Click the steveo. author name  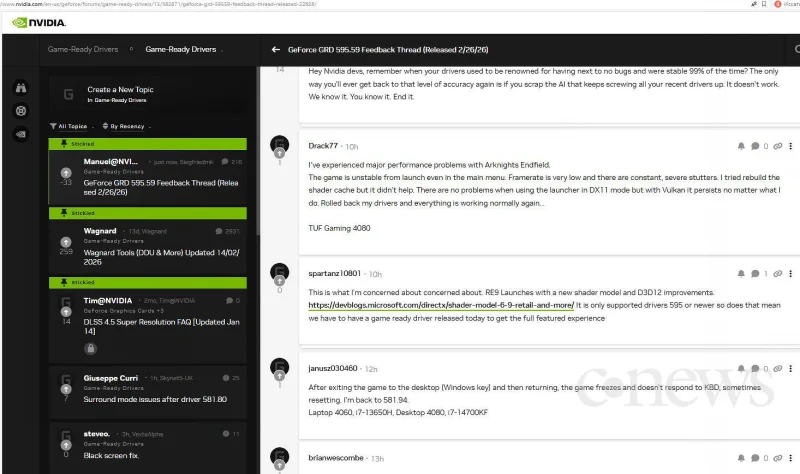click(96, 434)
